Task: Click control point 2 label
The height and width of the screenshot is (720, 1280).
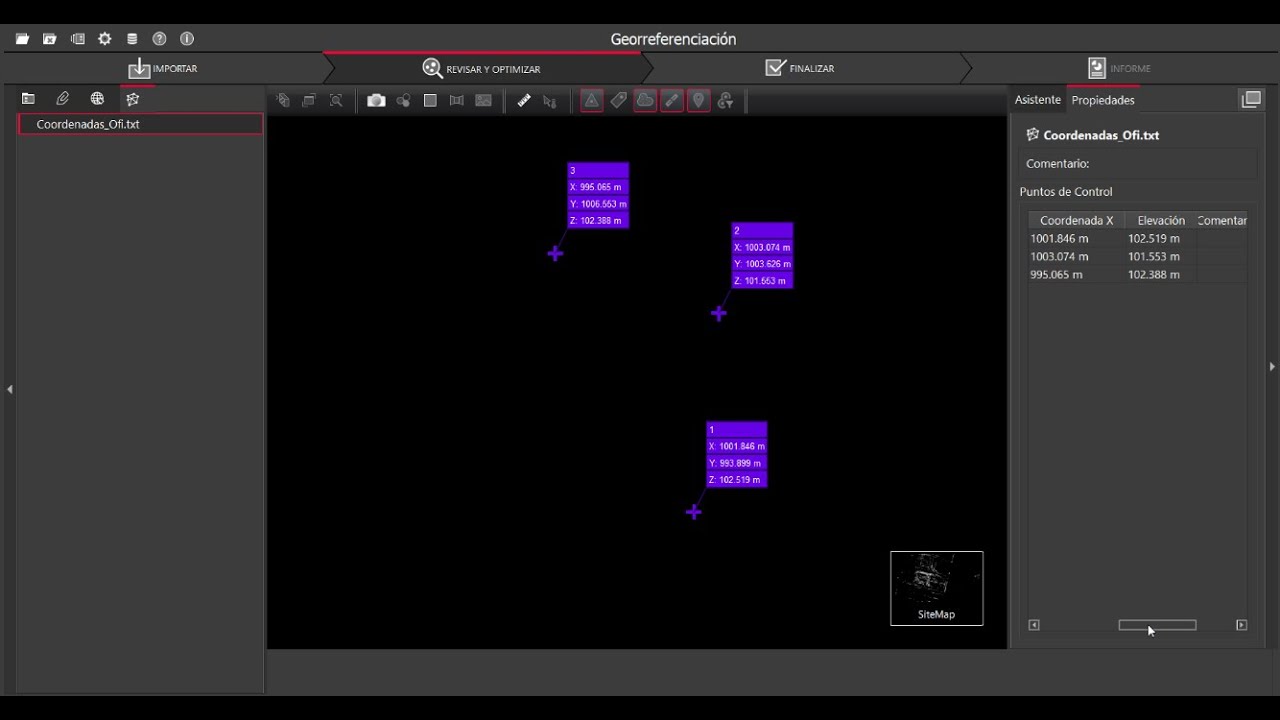Action: 762,256
